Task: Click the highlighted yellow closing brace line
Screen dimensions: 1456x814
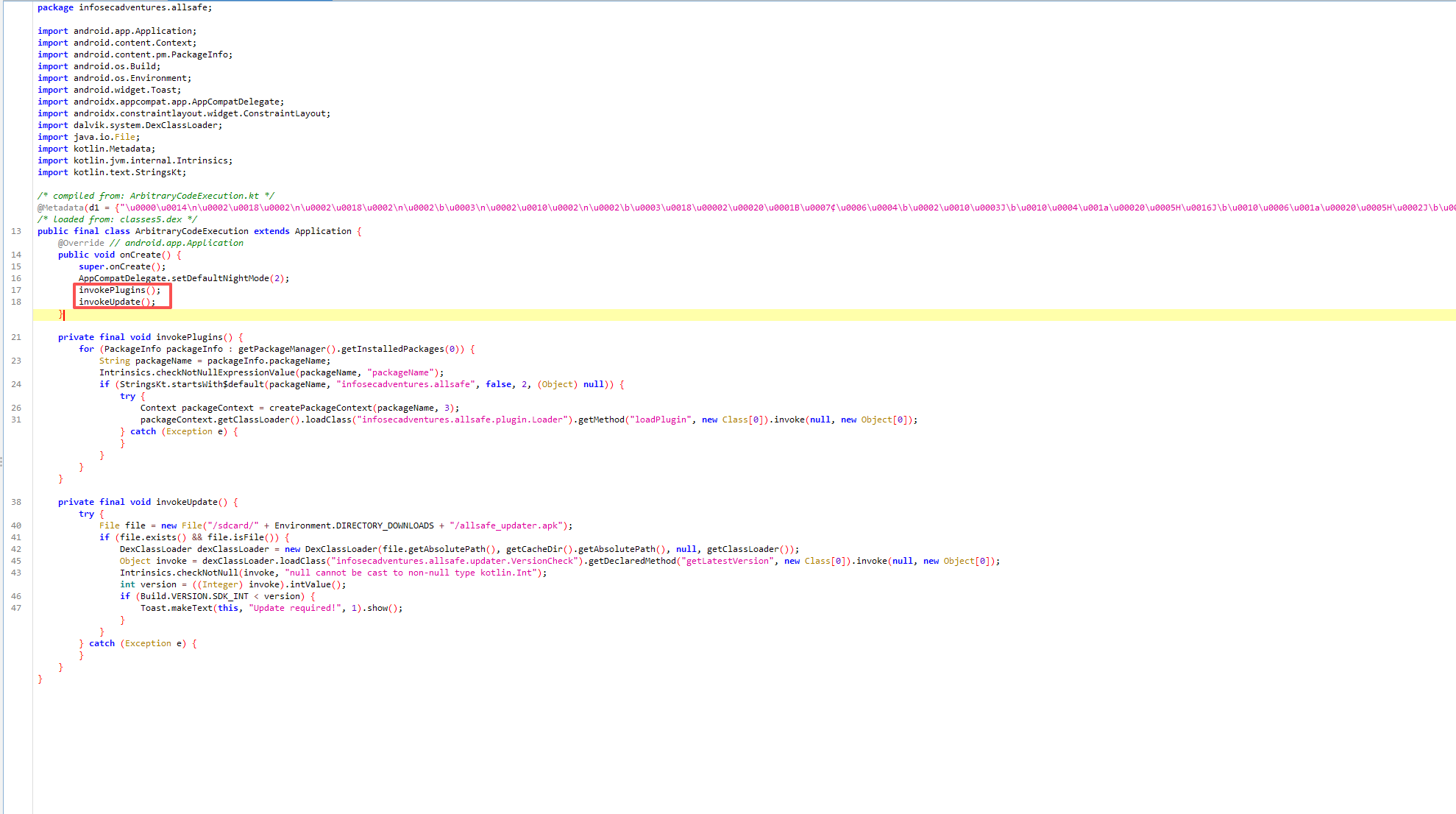Action: pyautogui.click(x=61, y=314)
